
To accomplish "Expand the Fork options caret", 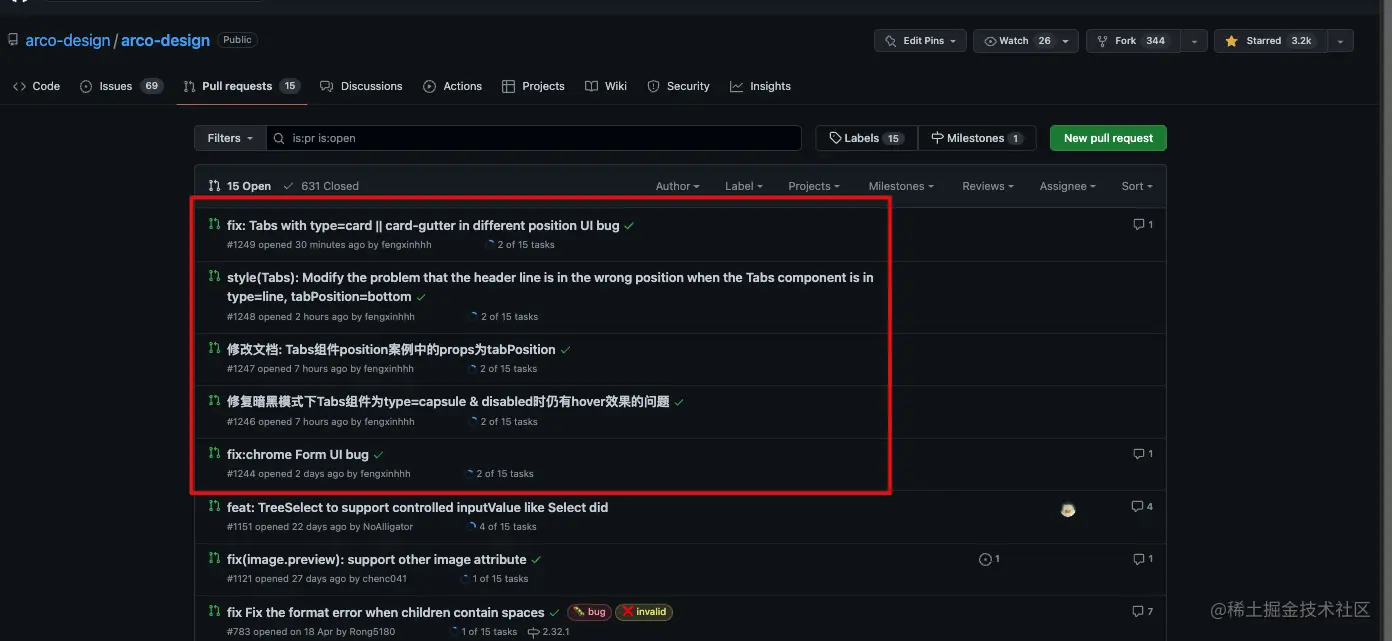I will coord(1193,41).
